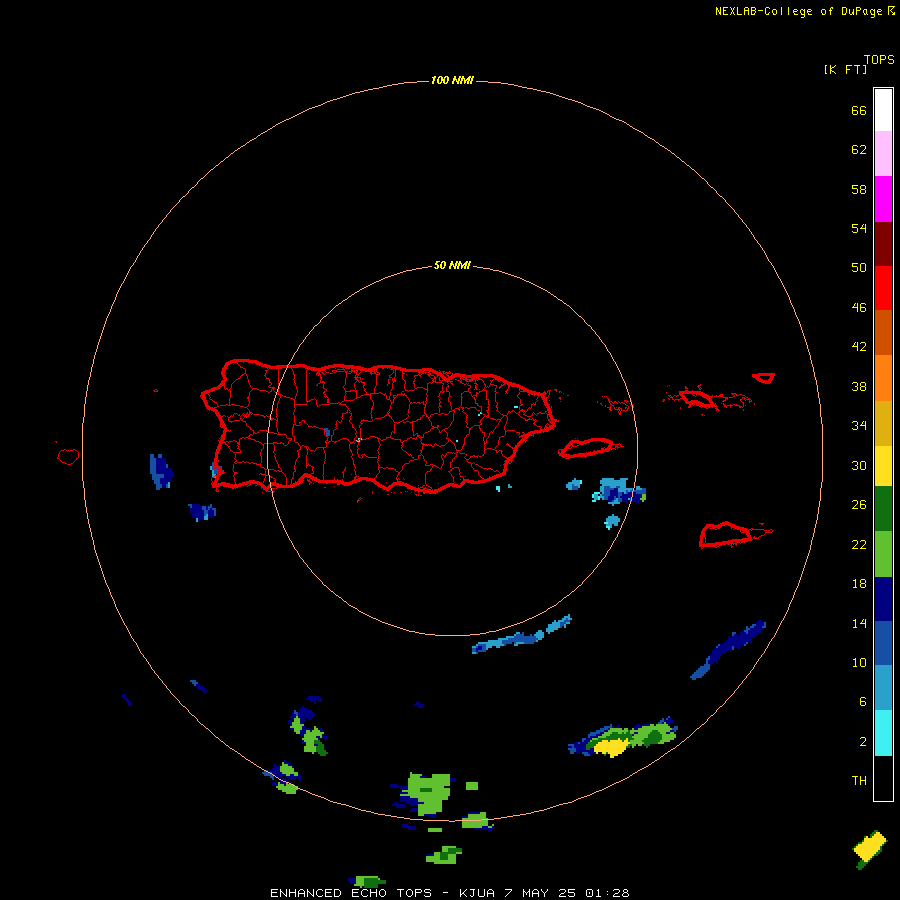Click the yellow legend swatch
This screenshot has width=900, height=900.
tap(883, 466)
